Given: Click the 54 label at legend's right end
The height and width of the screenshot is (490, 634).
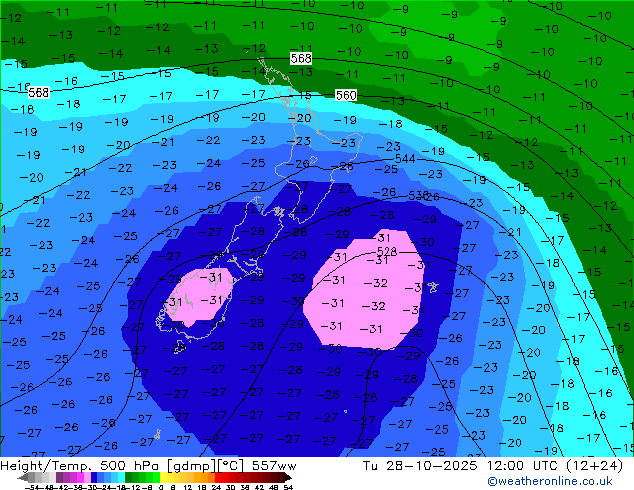Looking at the screenshot, I should (288, 487).
